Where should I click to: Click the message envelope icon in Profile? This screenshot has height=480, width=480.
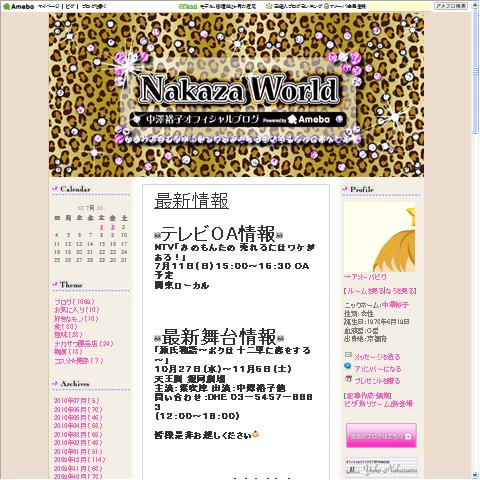pyautogui.click(x=348, y=355)
